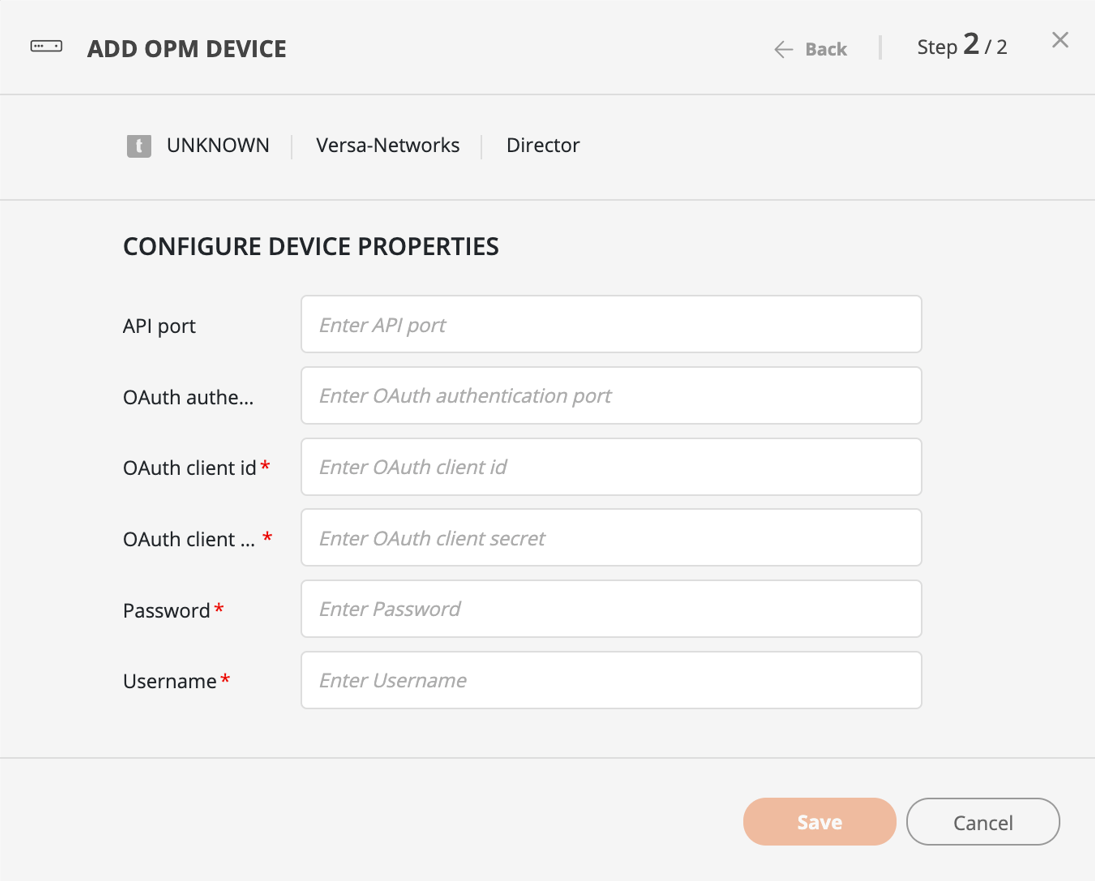Image resolution: width=1095 pixels, height=881 pixels.
Task: Click the API port label
Action: click(159, 326)
